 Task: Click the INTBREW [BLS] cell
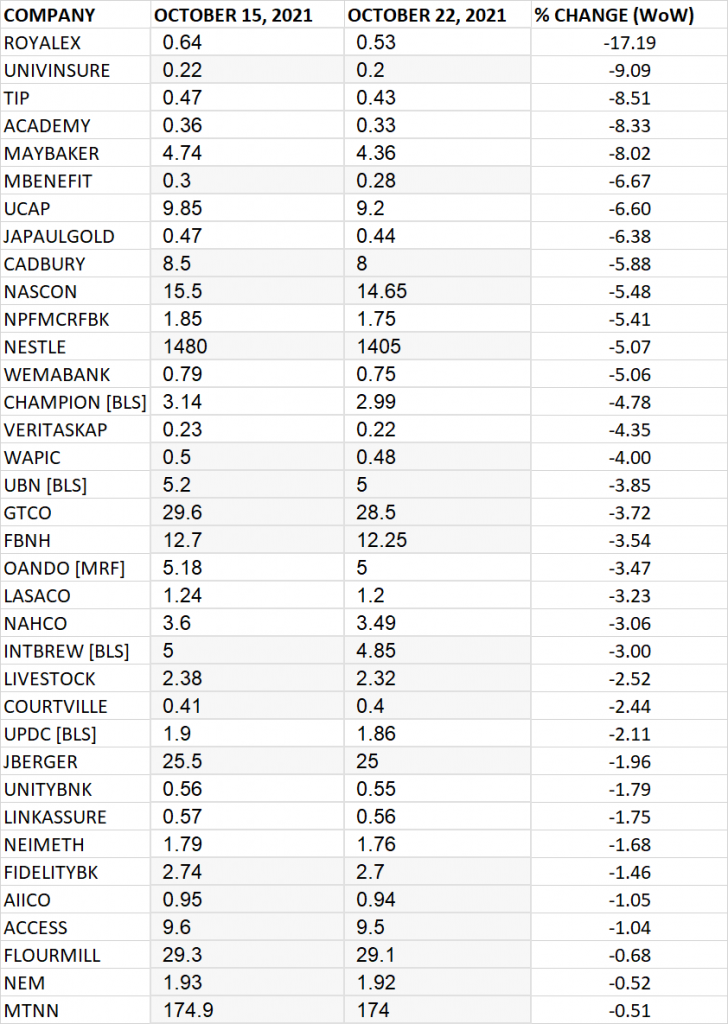(x=75, y=650)
